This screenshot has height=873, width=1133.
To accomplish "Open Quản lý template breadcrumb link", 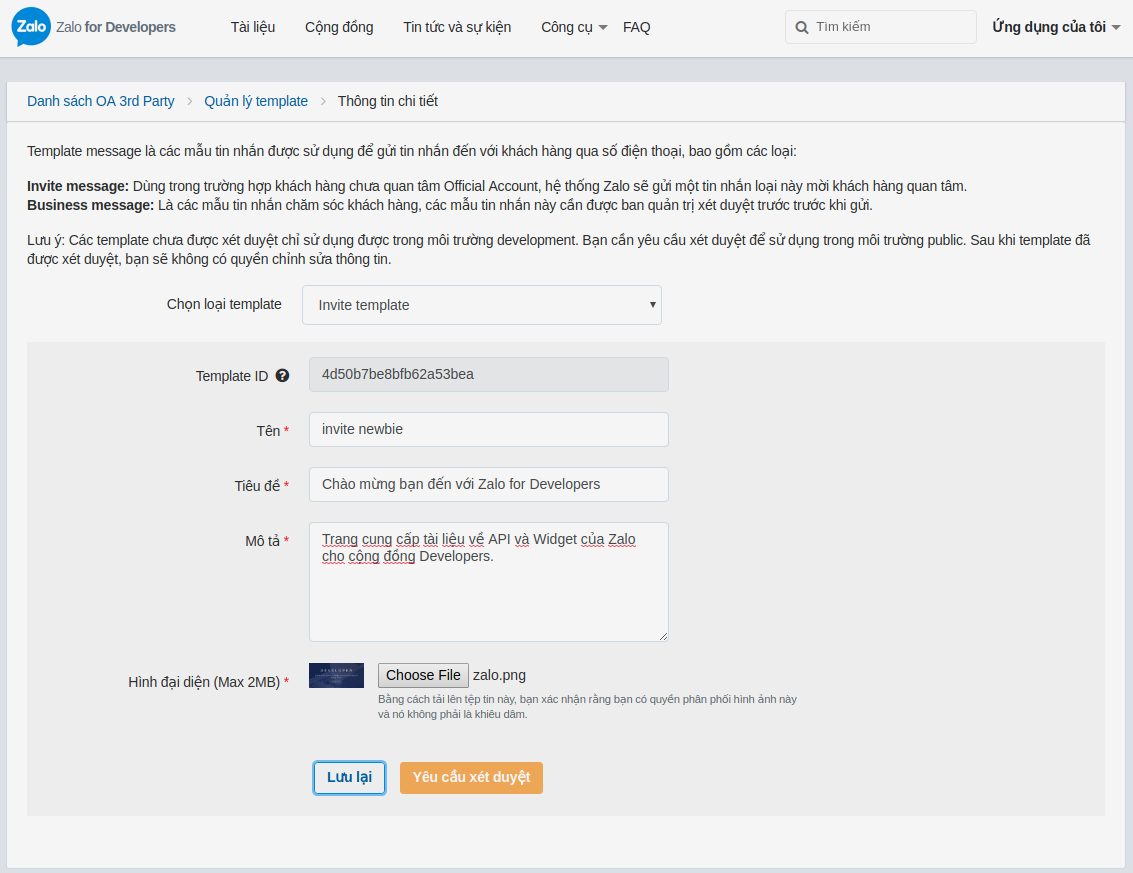I will click(x=256, y=101).
